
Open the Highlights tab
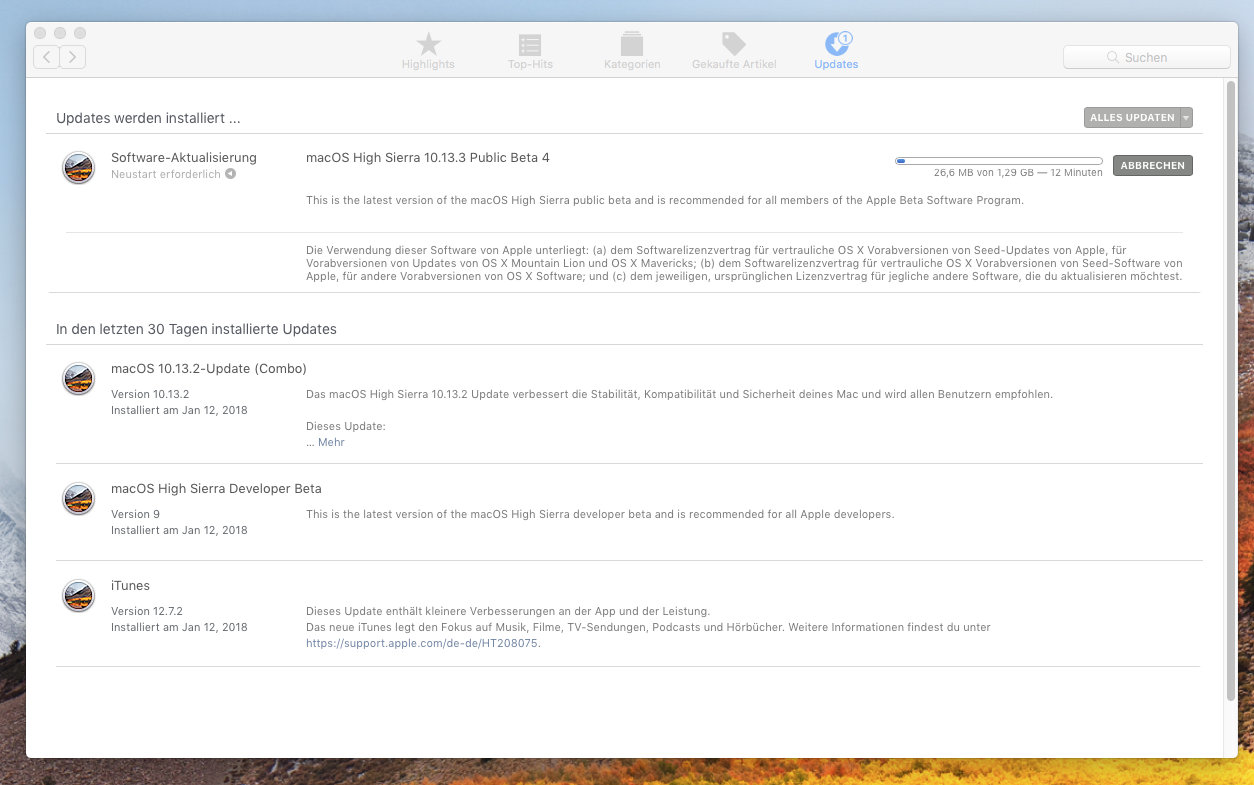tap(428, 50)
